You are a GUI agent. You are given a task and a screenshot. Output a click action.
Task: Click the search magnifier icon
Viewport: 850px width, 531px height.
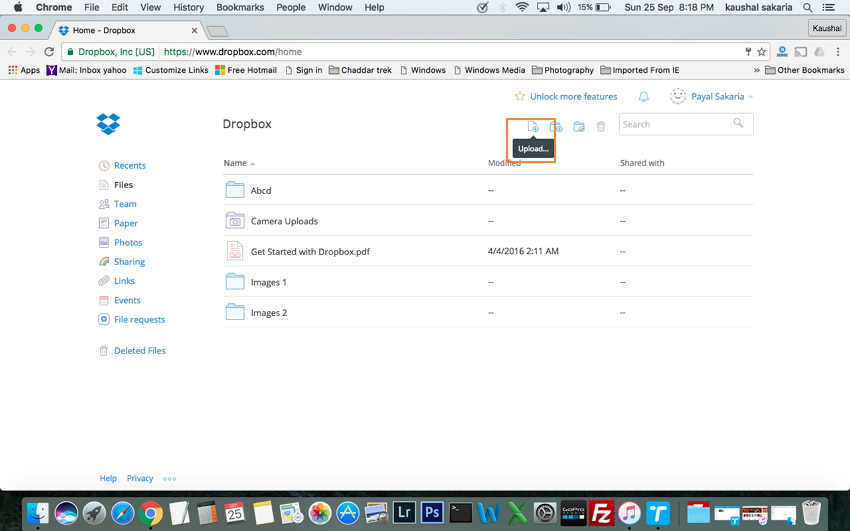(739, 124)
